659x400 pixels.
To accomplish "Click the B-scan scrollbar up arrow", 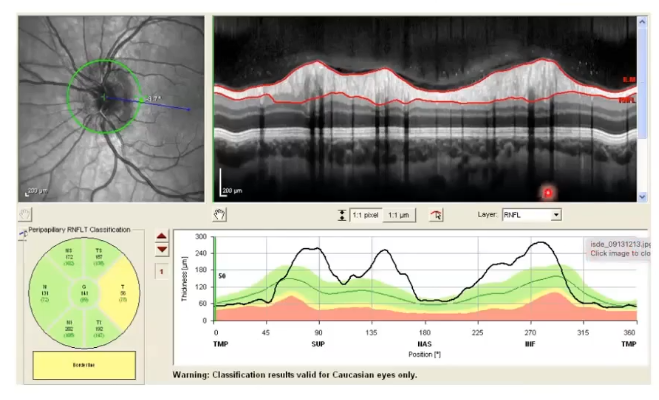I will (642, 21).
